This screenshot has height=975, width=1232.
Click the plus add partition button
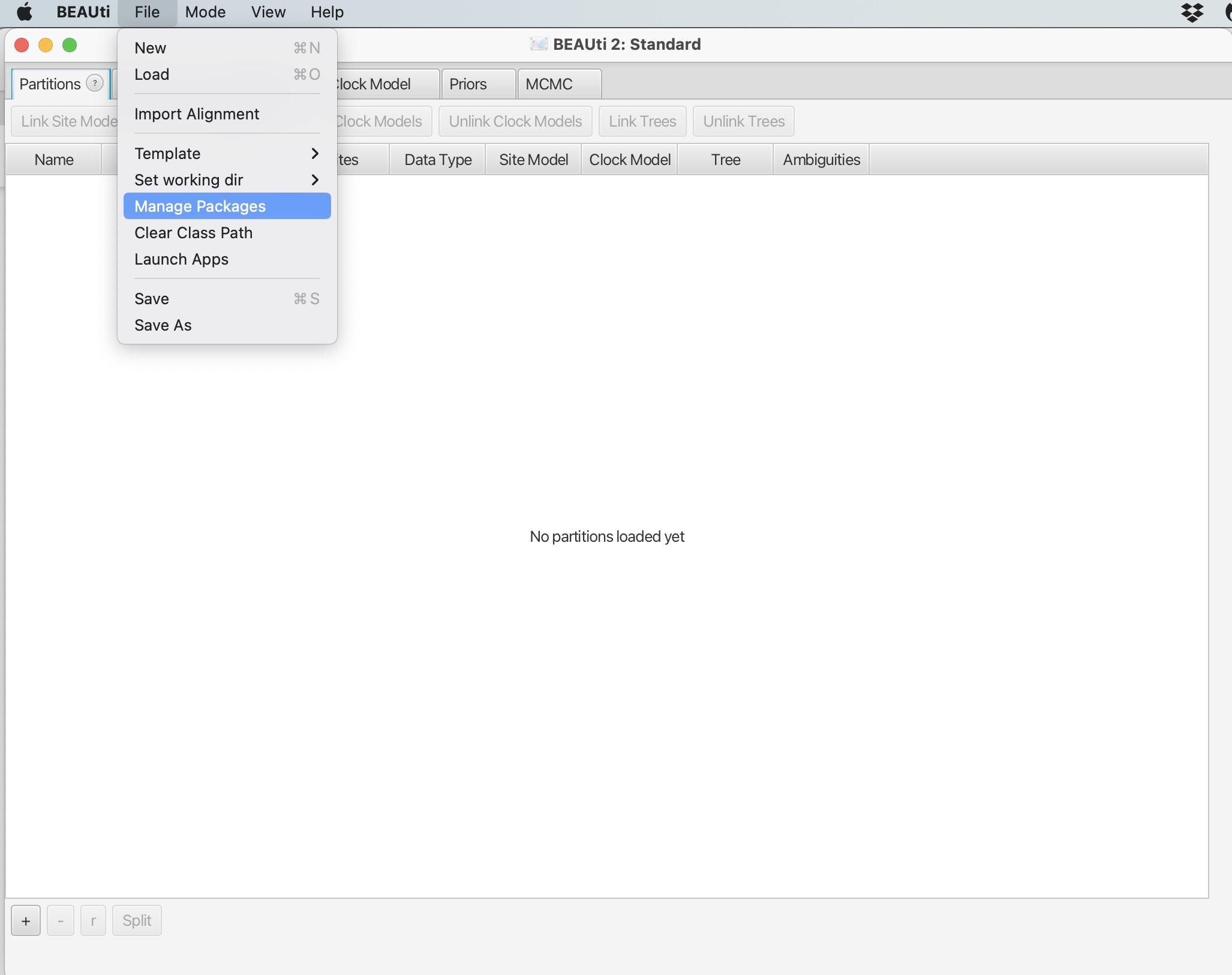coord(26,920)
